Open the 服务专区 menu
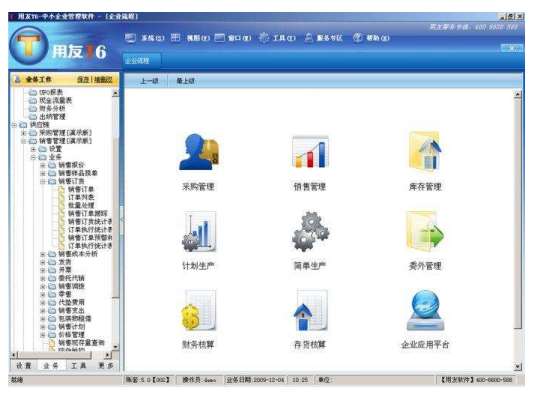Viewport: 537px width, 403px height. (x=329, y=38)
